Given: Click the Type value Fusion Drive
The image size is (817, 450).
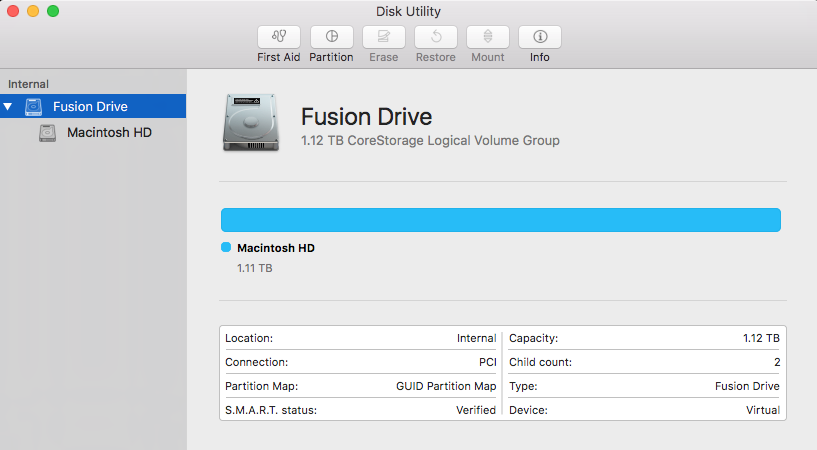Looking at the screenshot, I should pos(747,386).
